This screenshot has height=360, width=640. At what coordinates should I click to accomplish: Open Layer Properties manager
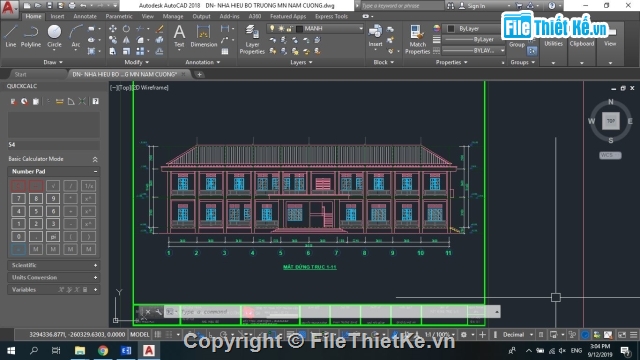(x=252, y=39)
